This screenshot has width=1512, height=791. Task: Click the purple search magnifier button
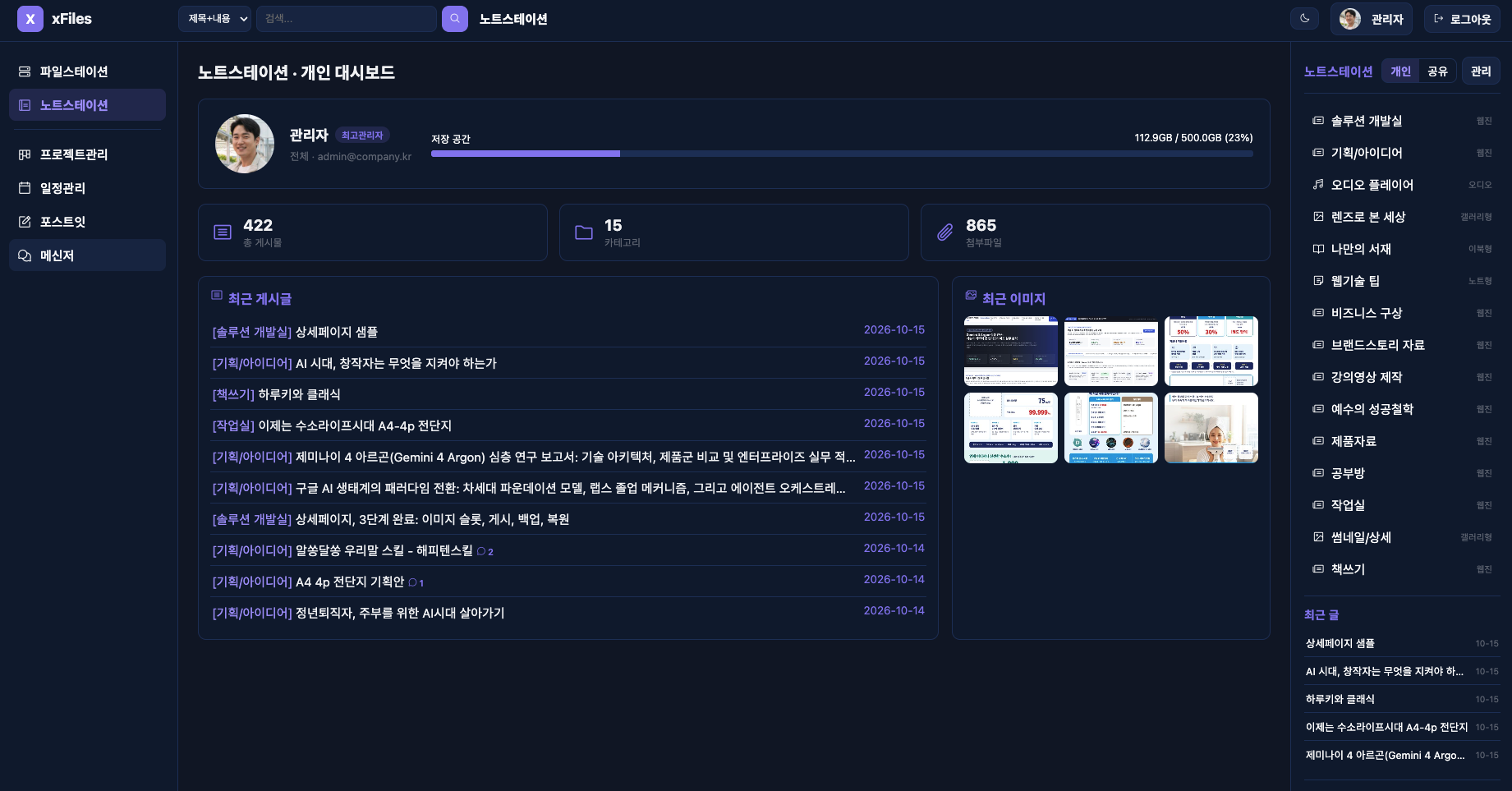pos(455,19)
